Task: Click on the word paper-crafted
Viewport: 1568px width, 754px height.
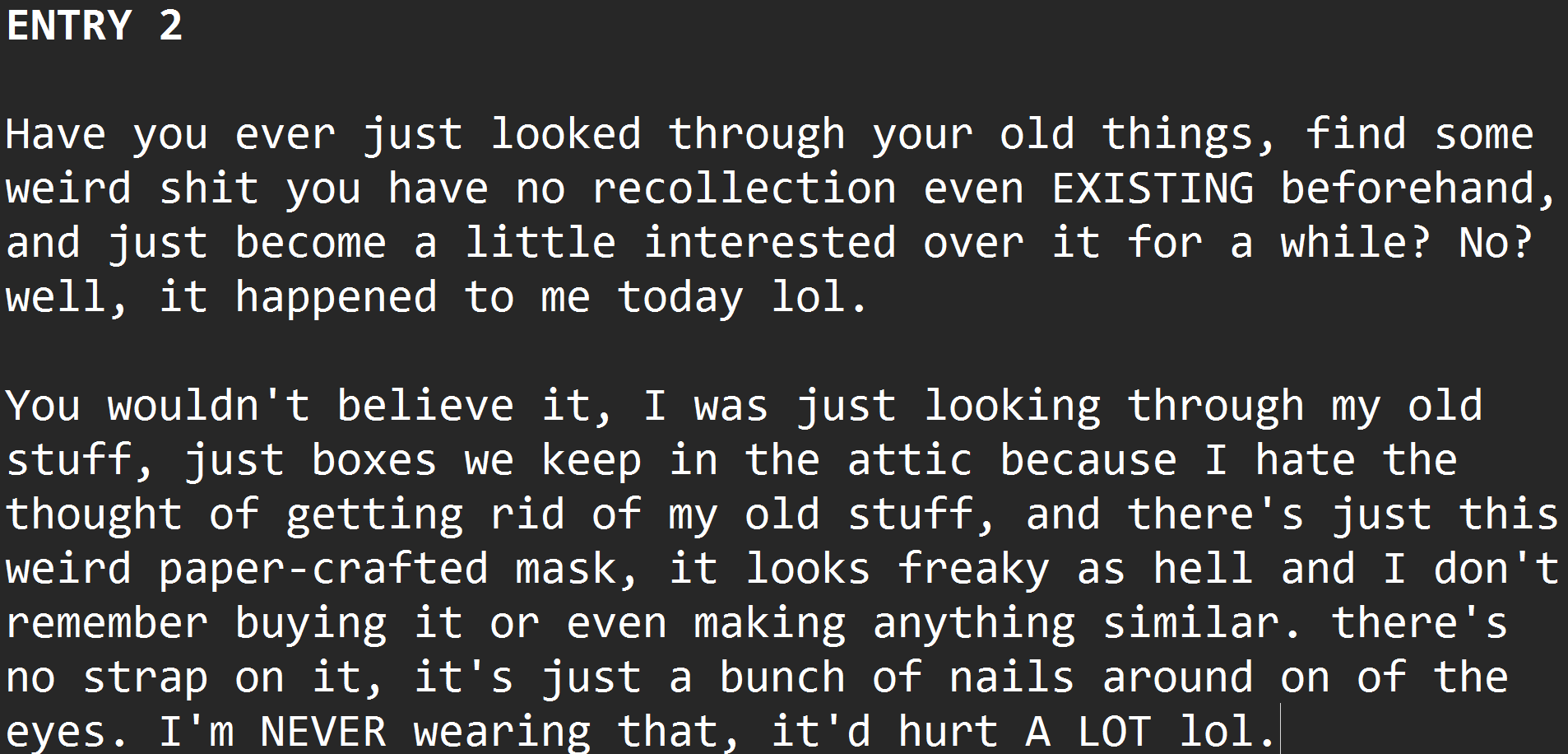Action: (323, 569)
